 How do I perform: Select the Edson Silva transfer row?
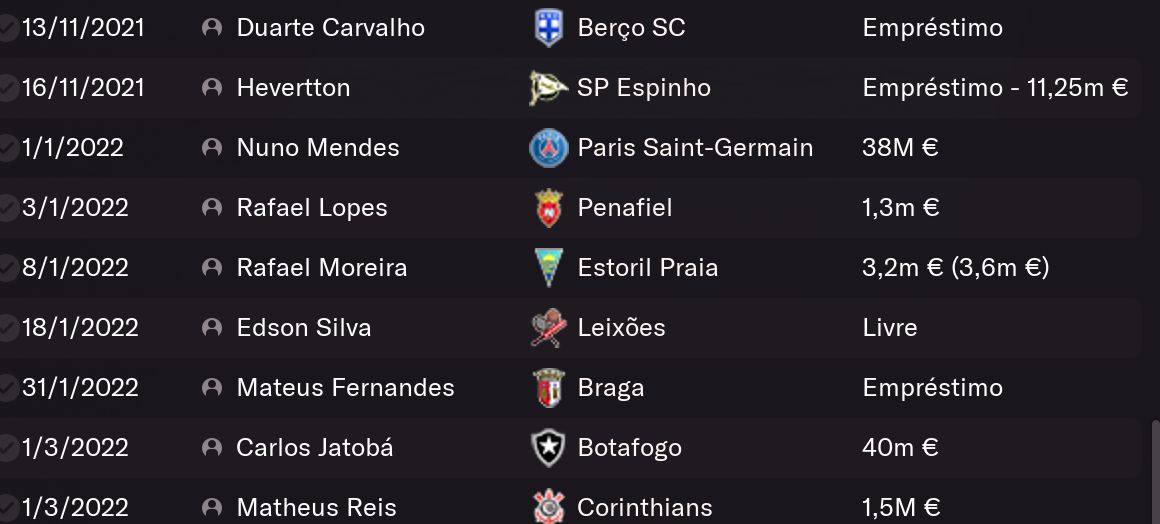click(x=570, y=328)
